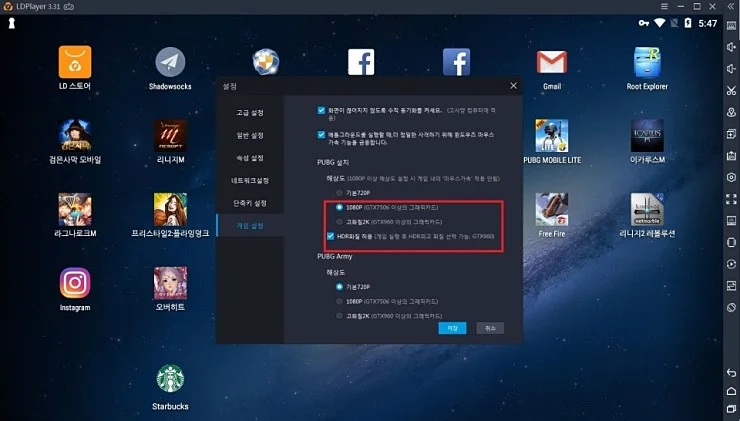This screenshot has width=740, height=421.
Task: Open settings via the sidebar gear icon
Action: click(731, 177)
